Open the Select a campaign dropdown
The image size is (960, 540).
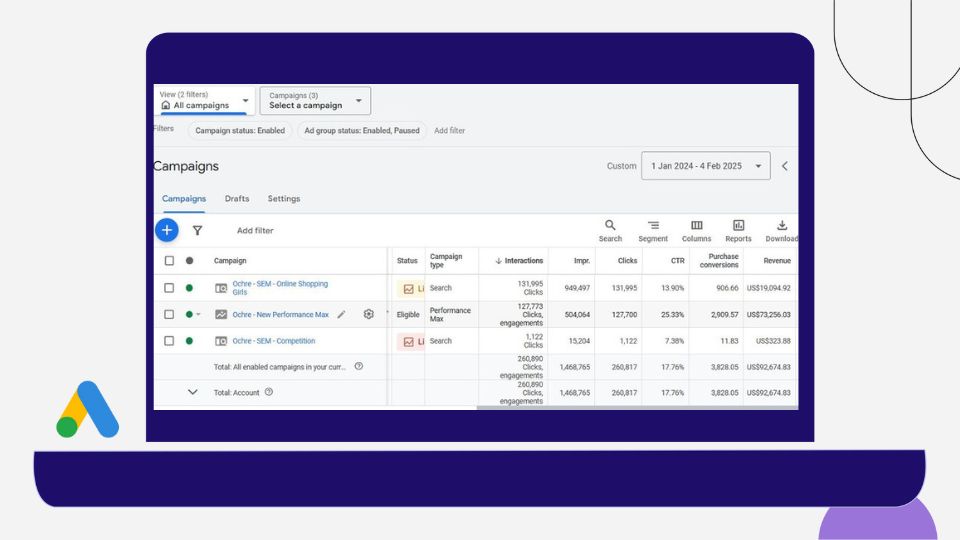315,100
